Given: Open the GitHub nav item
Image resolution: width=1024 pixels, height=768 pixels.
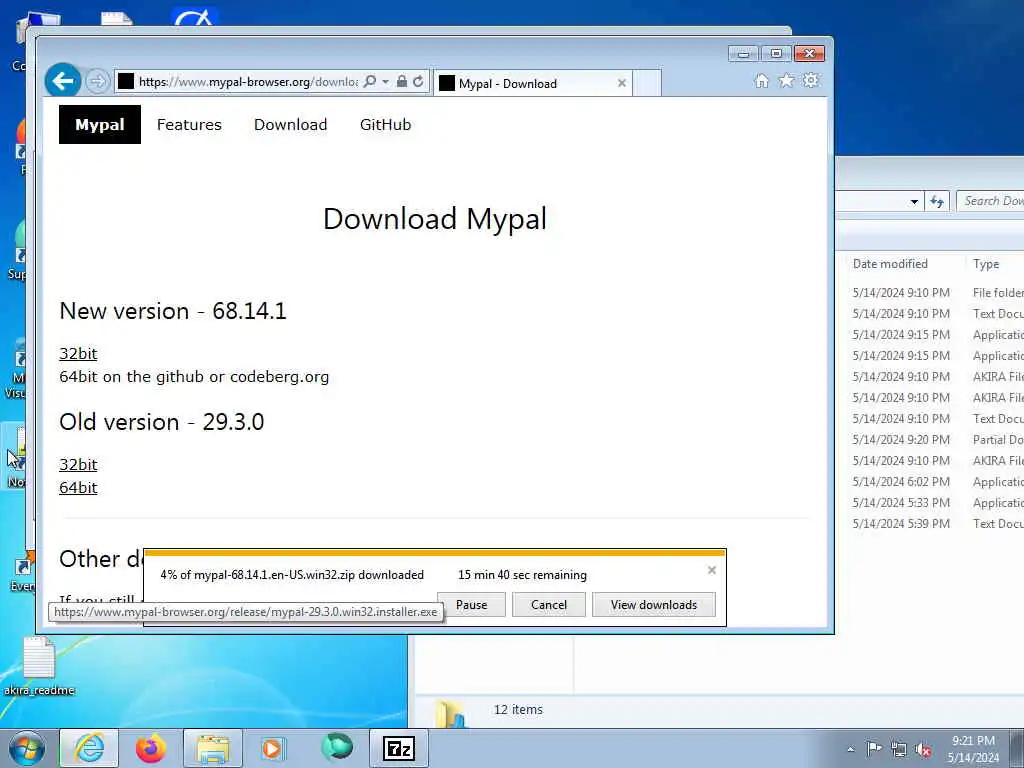Looking at the screenshot, I should [x=385, y=124].
